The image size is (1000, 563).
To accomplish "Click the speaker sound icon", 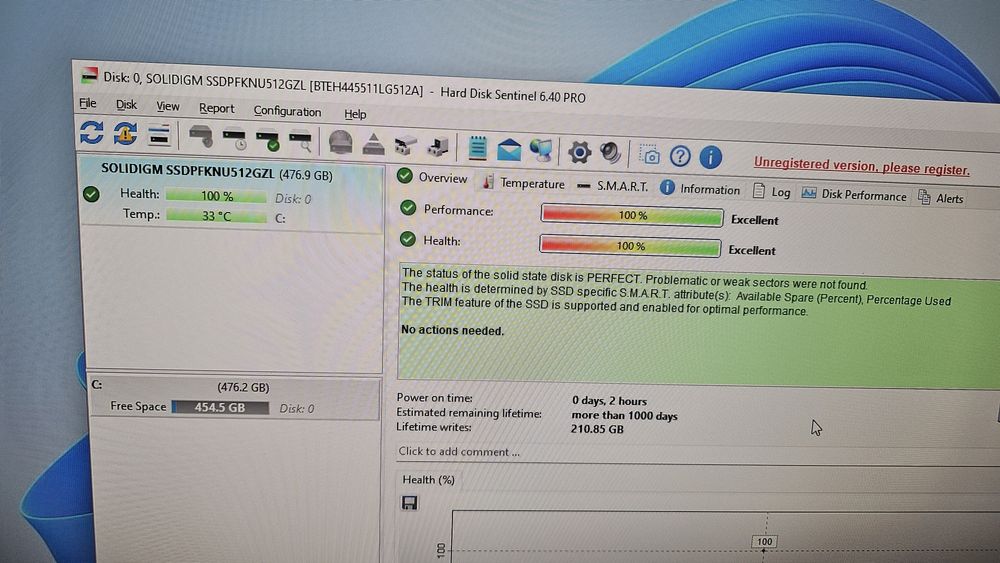I will tap(610, 153).
